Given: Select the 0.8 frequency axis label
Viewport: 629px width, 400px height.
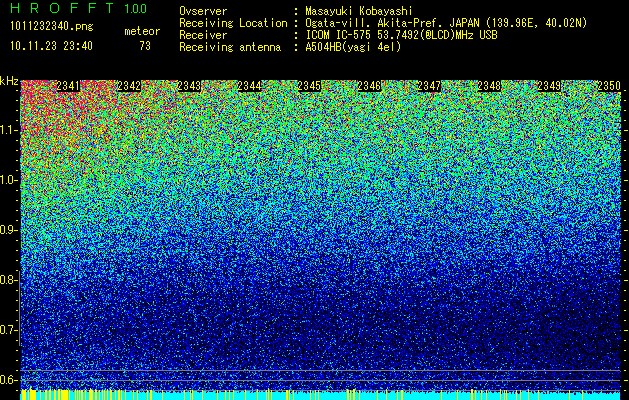Looking at the screenshot, I should [x=8, y=280].
